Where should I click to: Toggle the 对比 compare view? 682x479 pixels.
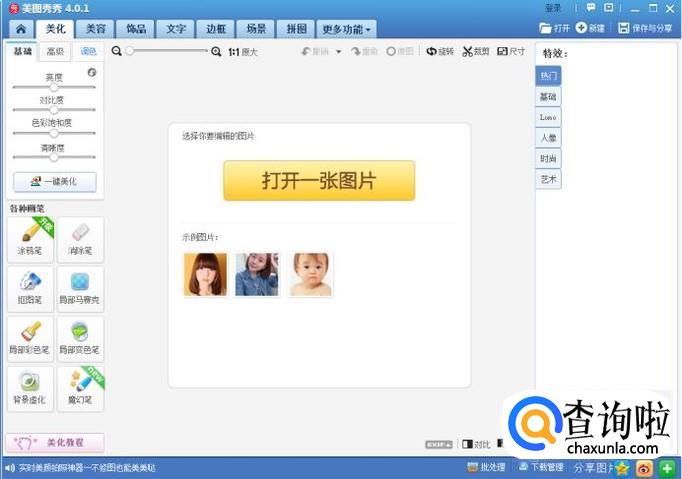[476, 444]
